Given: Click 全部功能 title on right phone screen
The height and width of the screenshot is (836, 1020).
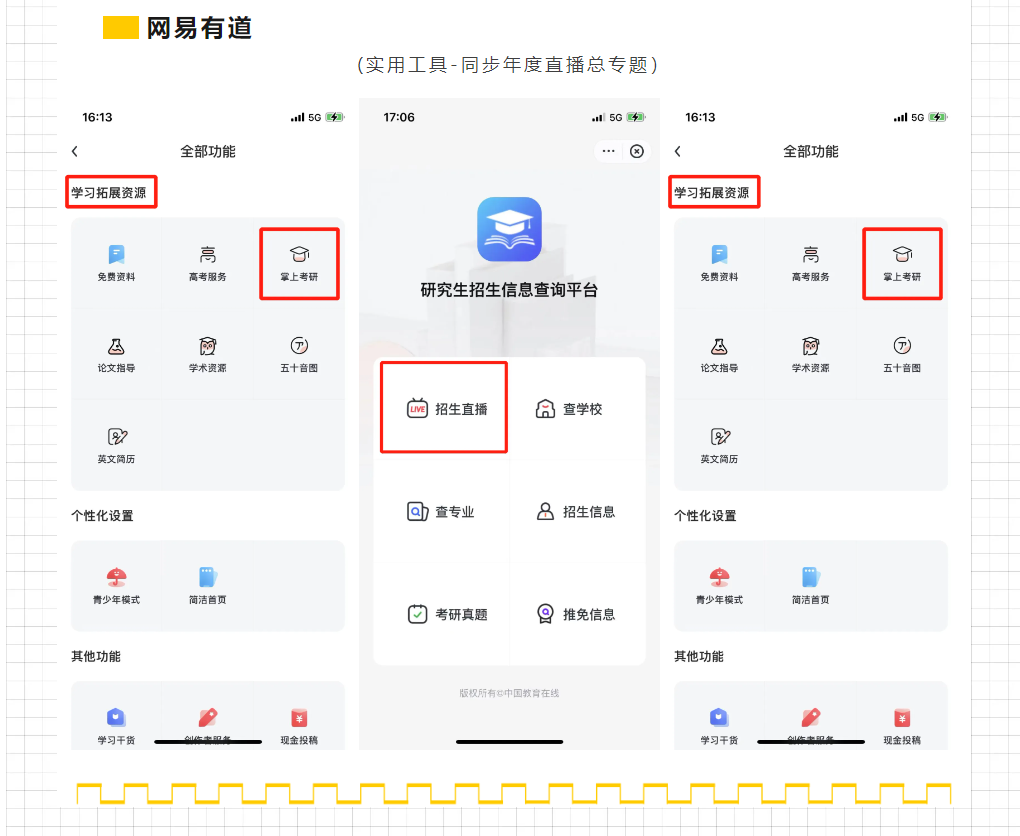Looking at the screenshot, I should (811, 152).
